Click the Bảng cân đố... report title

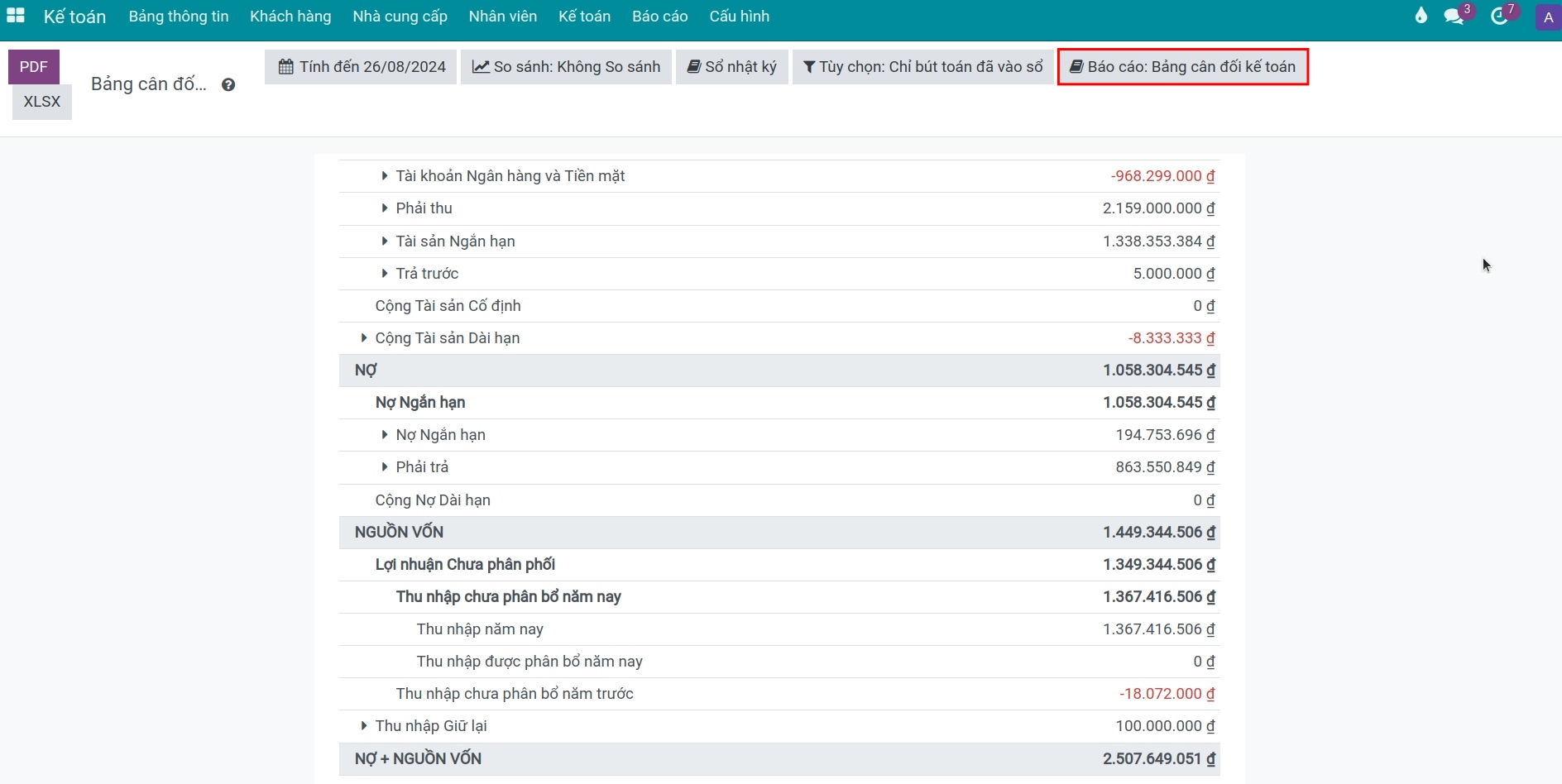[x=149, y=84]
